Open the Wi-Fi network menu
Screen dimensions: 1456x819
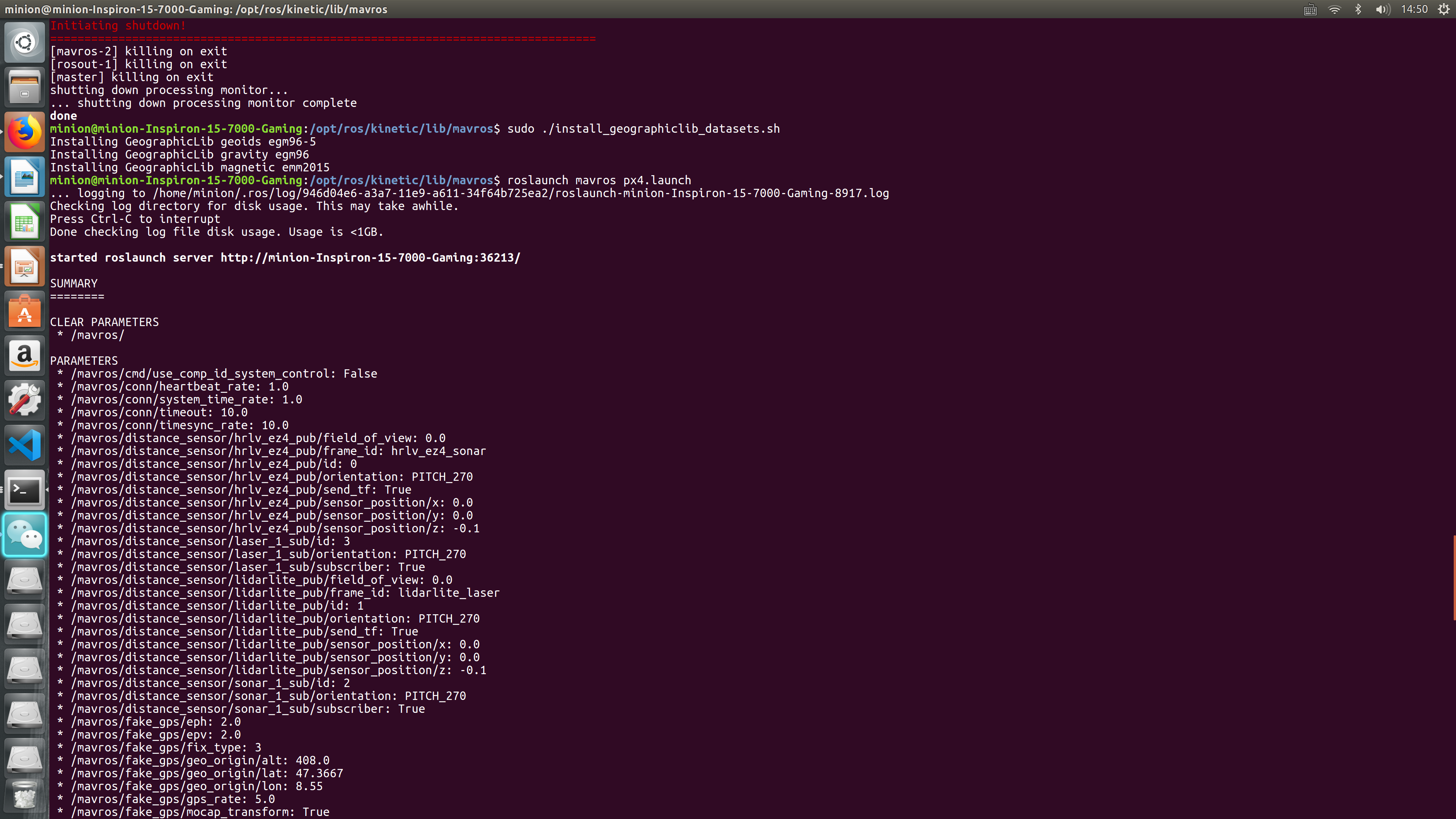click(1335, 9)
